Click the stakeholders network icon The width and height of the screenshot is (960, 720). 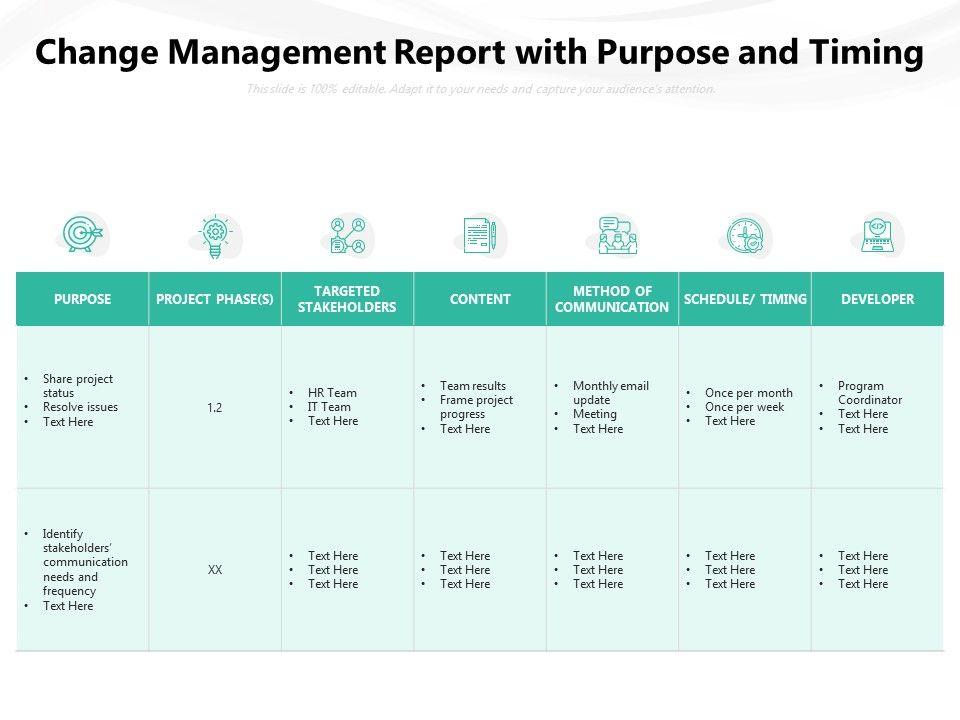[x=348, y=236]
